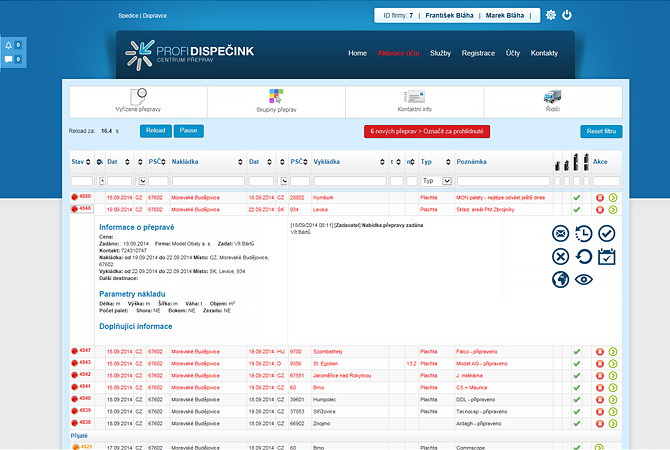
Task: Open notifications bell icon
Action: click(x=9, y=45)
